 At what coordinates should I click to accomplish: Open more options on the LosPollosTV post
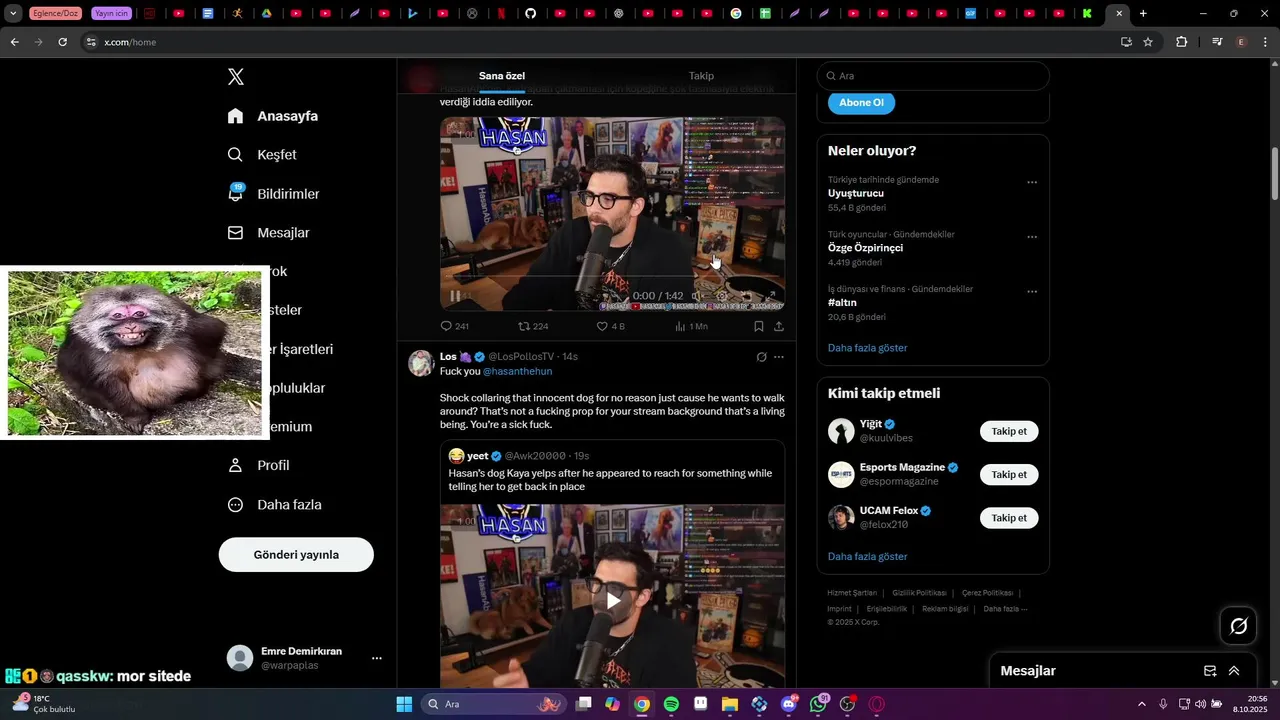[779, 357]
